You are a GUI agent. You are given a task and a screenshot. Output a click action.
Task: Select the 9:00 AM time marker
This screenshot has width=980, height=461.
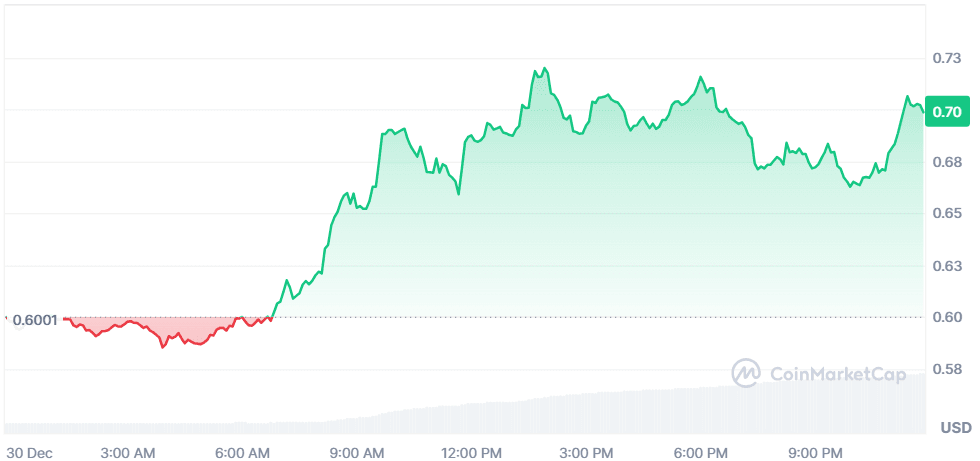pos(358,452)
